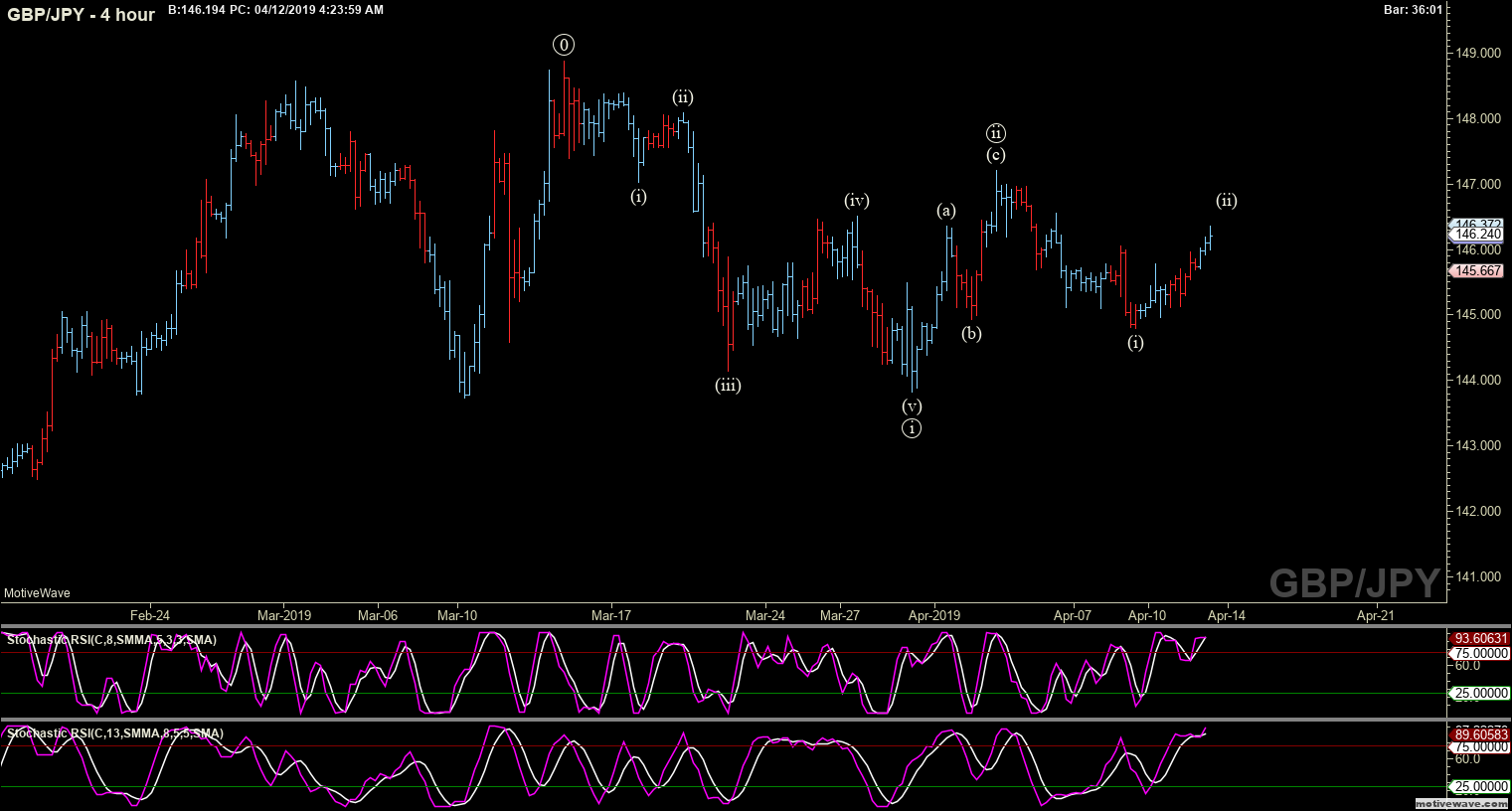Select the Stochastic RSI(C,8,SMMA,5,3,3,SMA) study label
Screen dimensions: 1512x811
pyautogui.click(x=111, y=640)
